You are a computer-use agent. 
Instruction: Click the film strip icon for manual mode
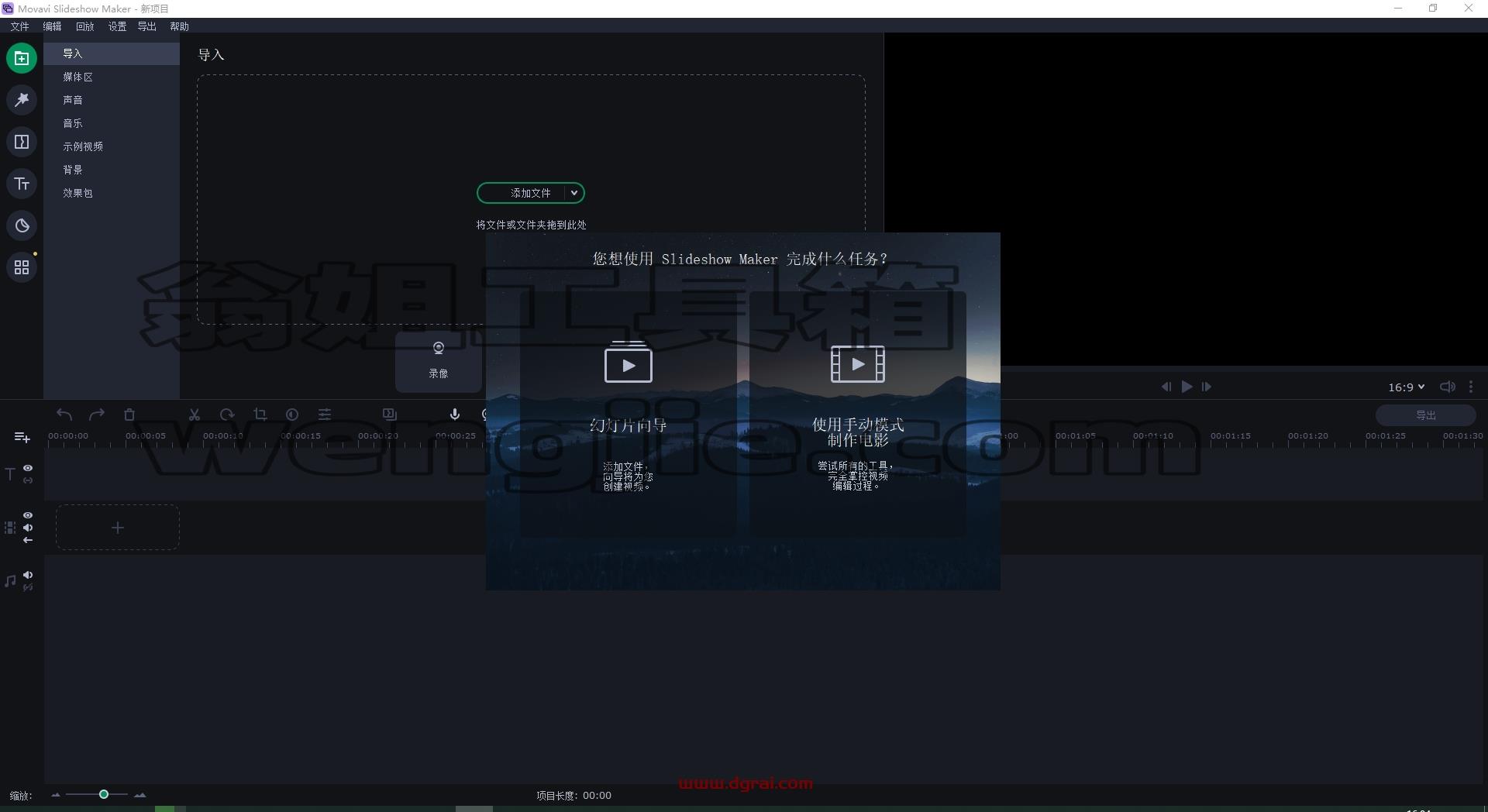click(858, 364)
